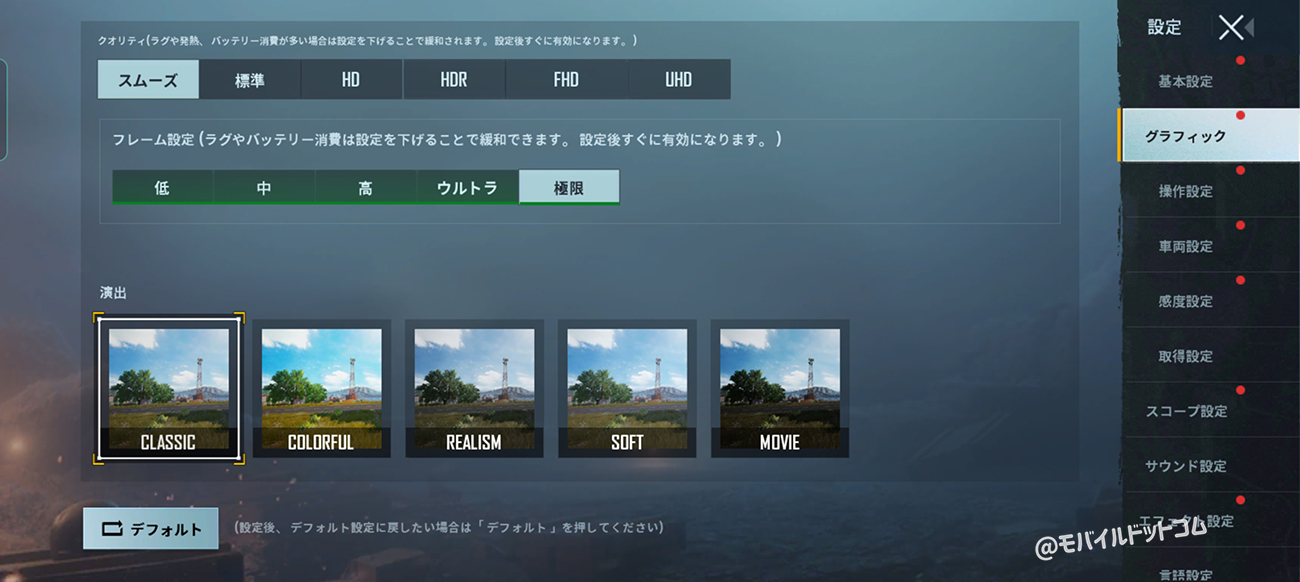Switch quality to HDR
This screenshot has height=582, width=1300.
click(x=454, y=80)
